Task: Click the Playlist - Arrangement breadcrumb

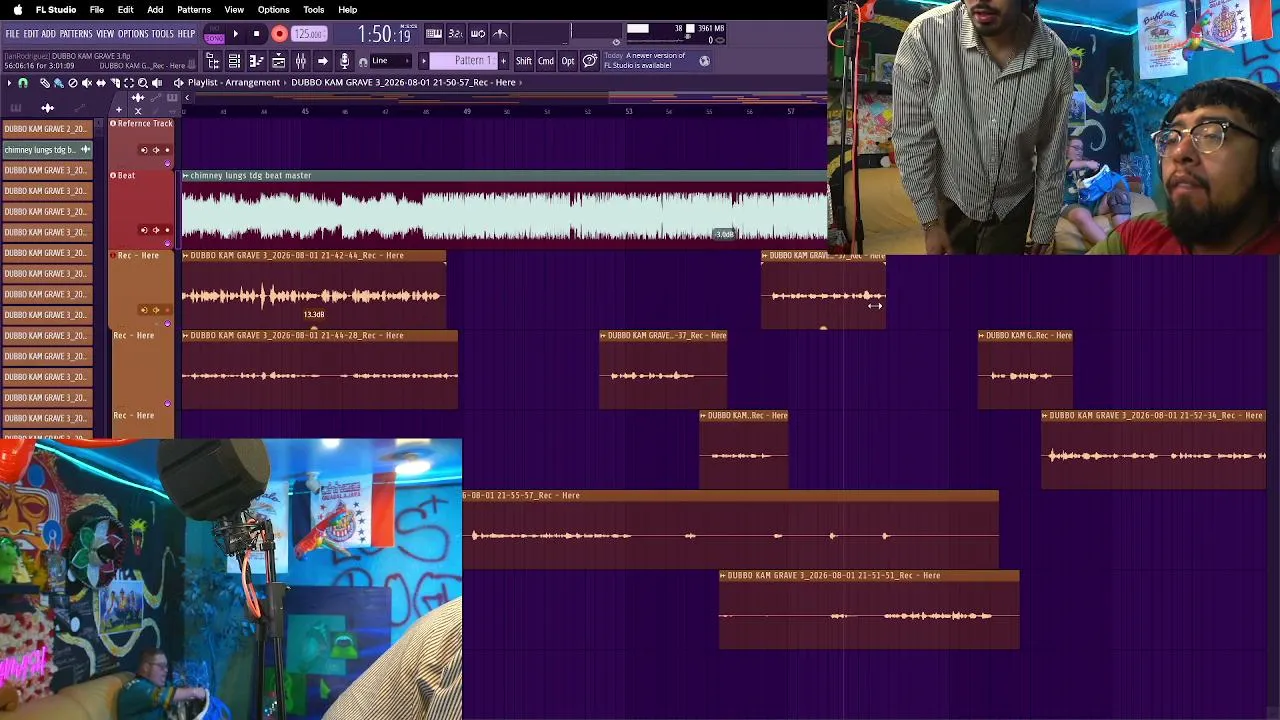Action: (x=234, y=83)
